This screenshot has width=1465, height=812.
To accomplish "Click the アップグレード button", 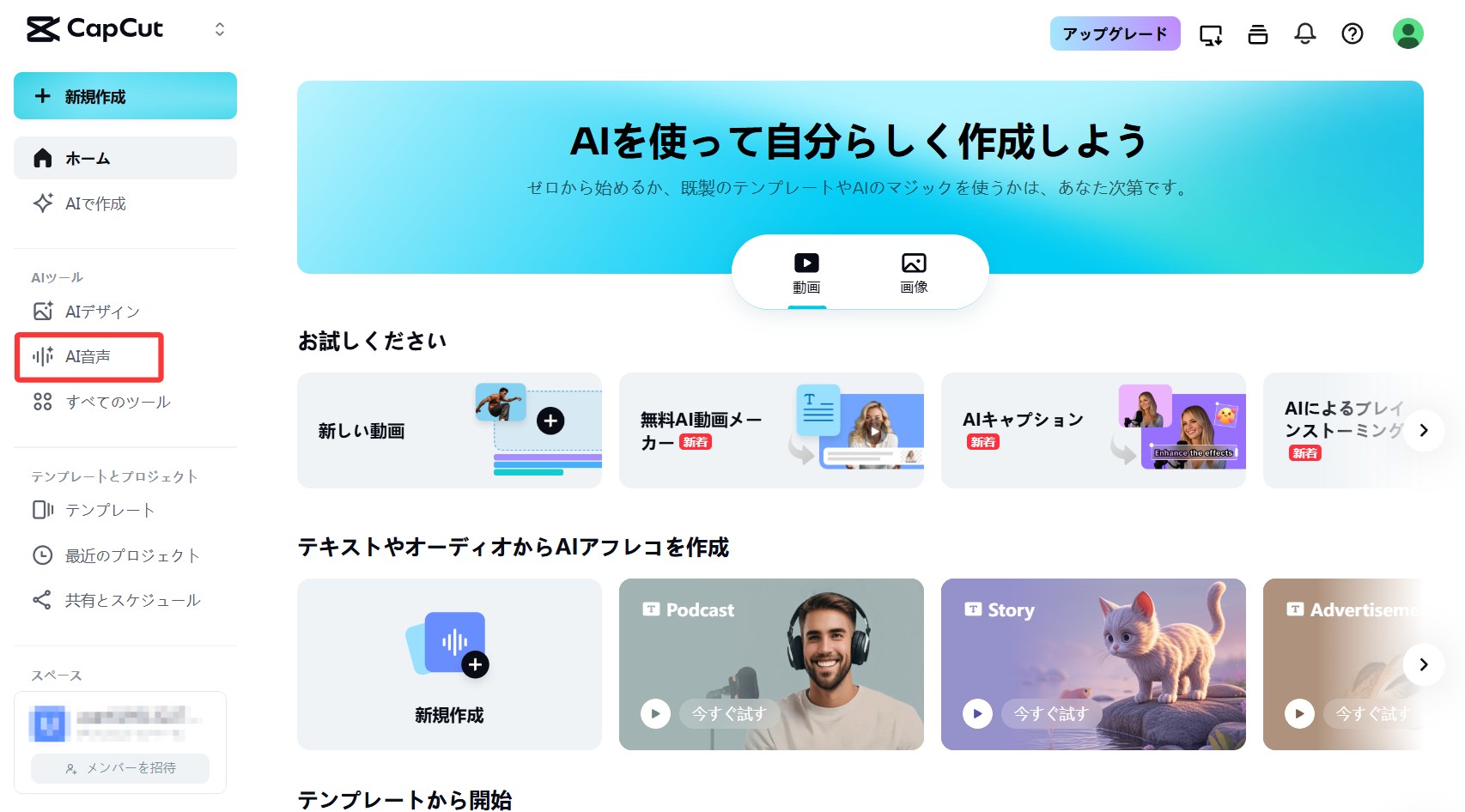I will [1115, 33].
